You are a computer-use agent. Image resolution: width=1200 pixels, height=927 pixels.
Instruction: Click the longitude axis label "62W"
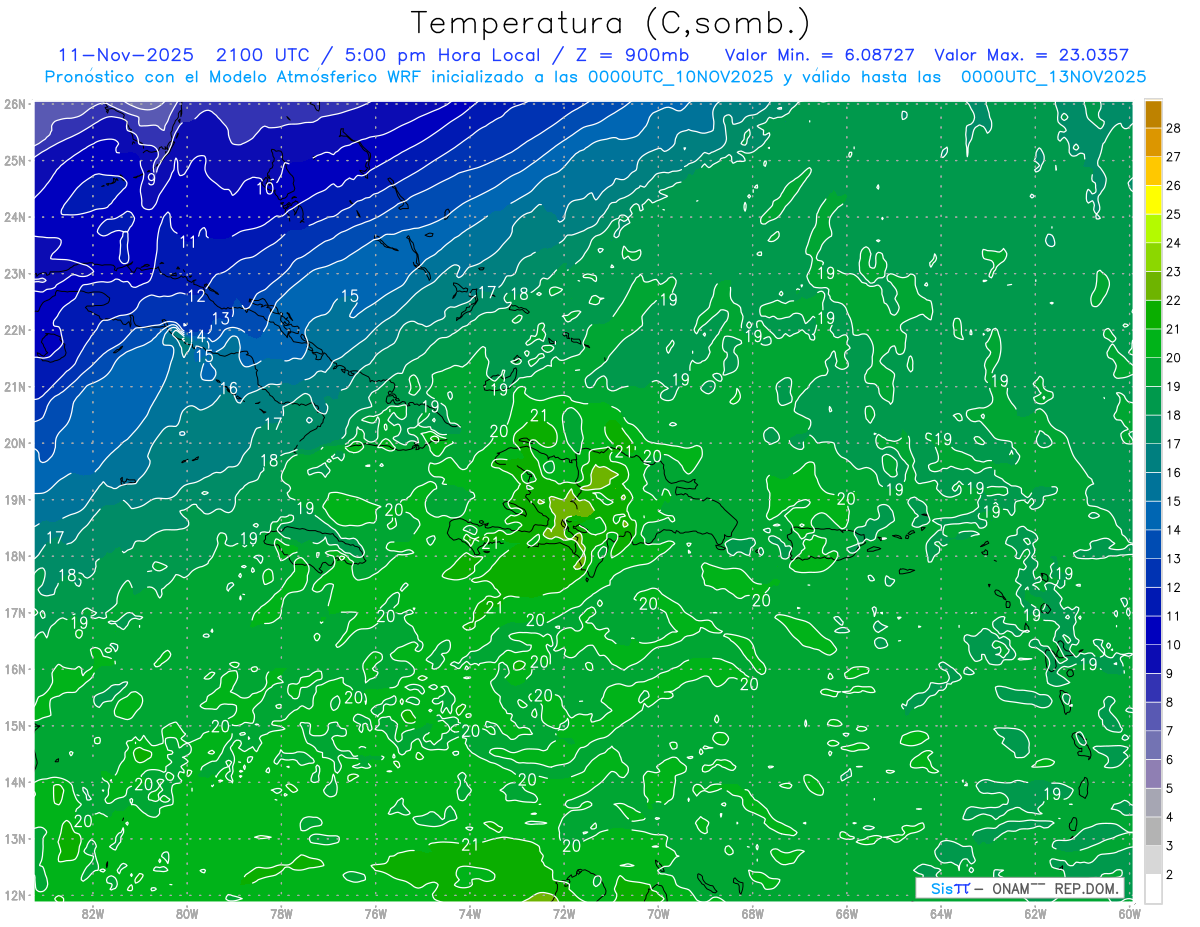[1035, 913]
